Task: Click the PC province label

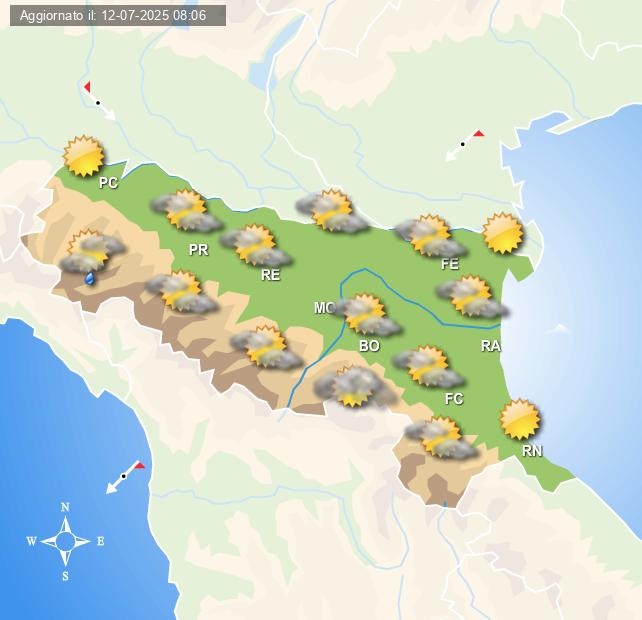Action: pyautogui.click(x=109, y=182)
